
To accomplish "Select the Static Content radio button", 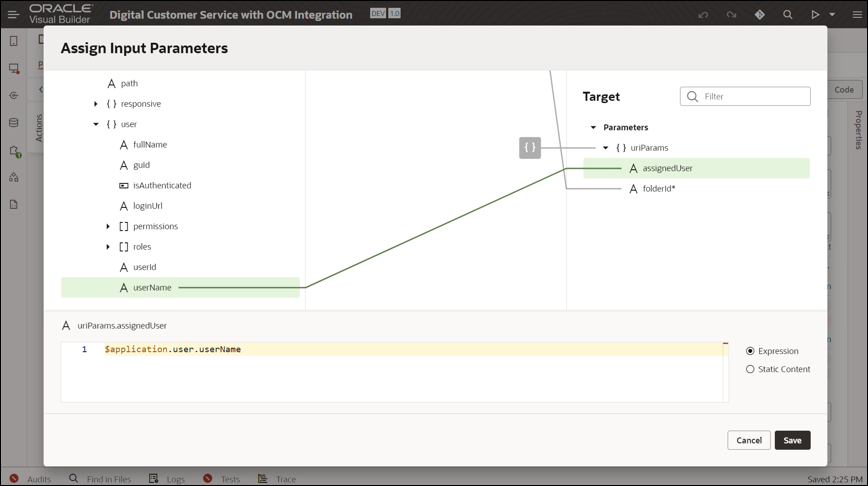I will point(750,369).
